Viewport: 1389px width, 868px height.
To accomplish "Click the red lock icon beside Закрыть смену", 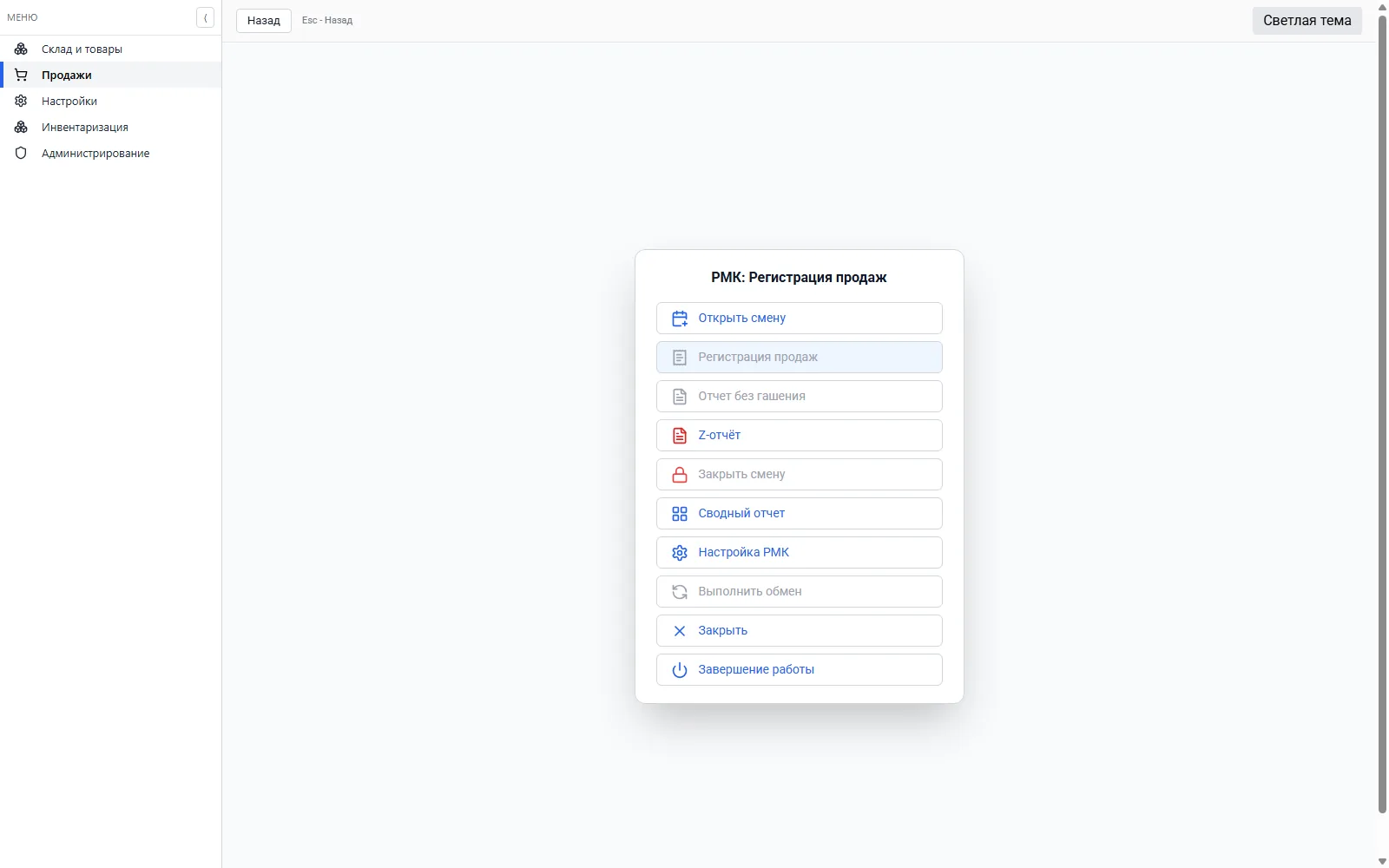I will tap(680, 475).
